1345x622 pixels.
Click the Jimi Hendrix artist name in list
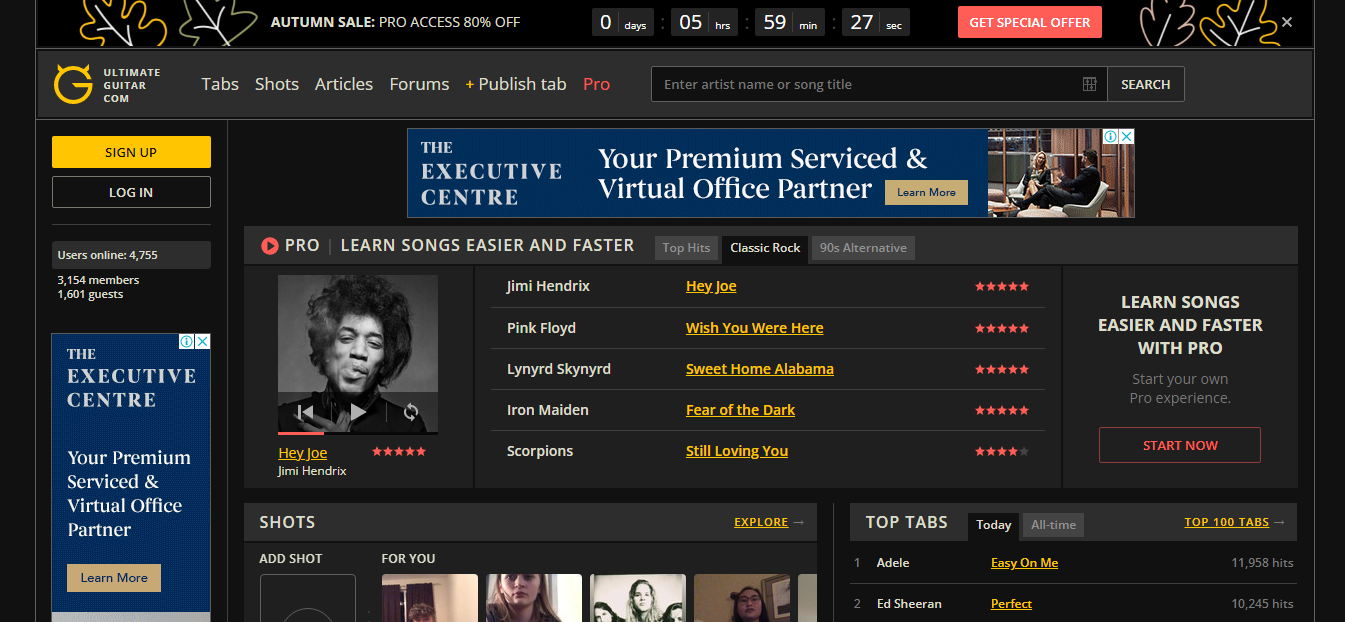548,286
